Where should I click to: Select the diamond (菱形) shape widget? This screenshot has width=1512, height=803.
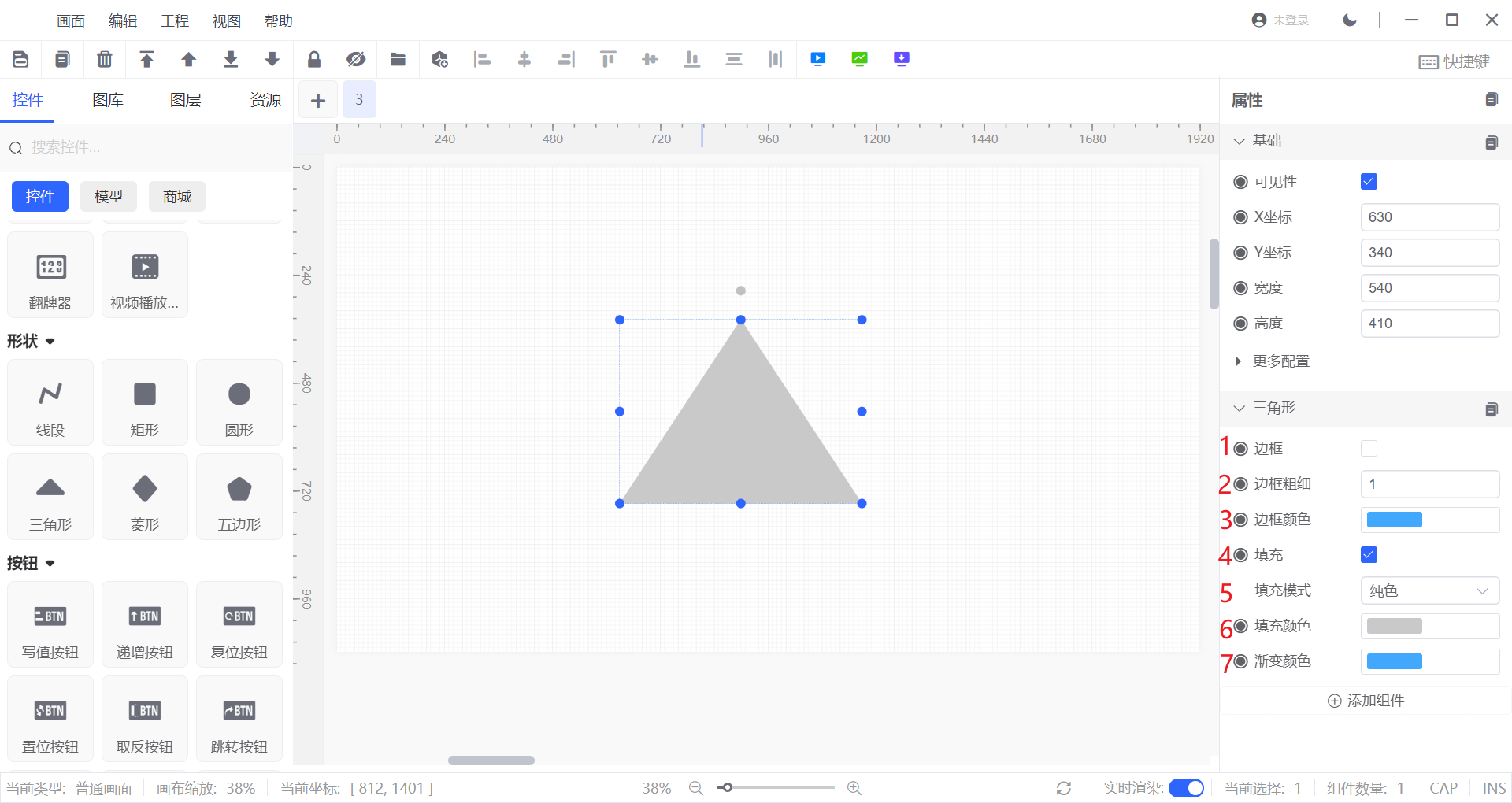pos(145,497)
